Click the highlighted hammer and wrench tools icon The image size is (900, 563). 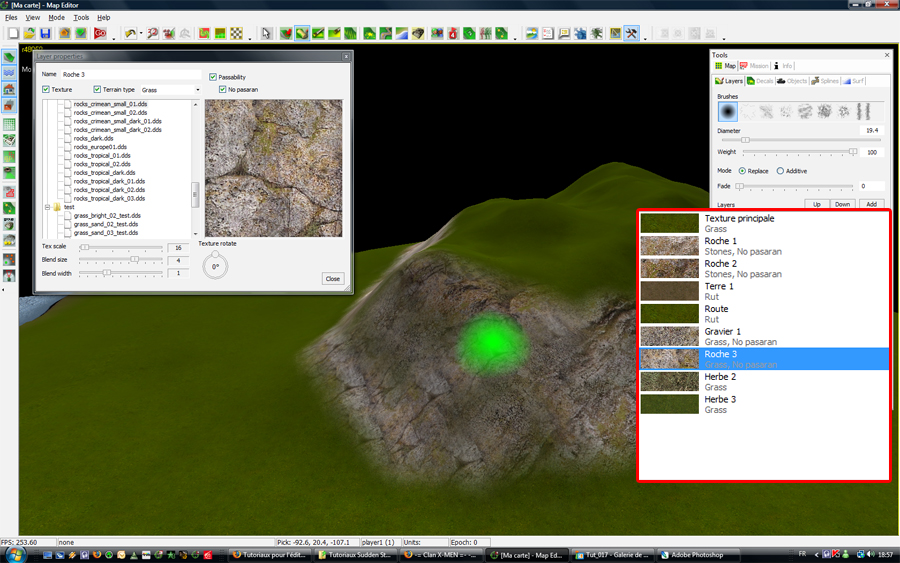point(631,33)
